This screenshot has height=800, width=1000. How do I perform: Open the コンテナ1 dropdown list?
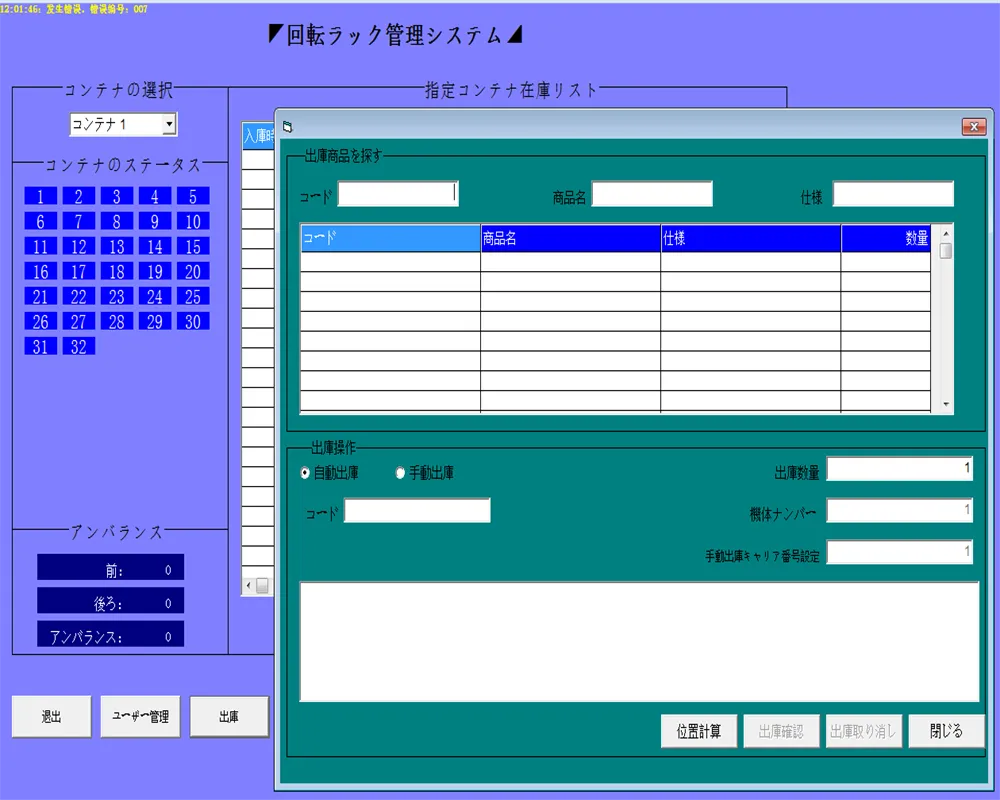pos(169,124)
